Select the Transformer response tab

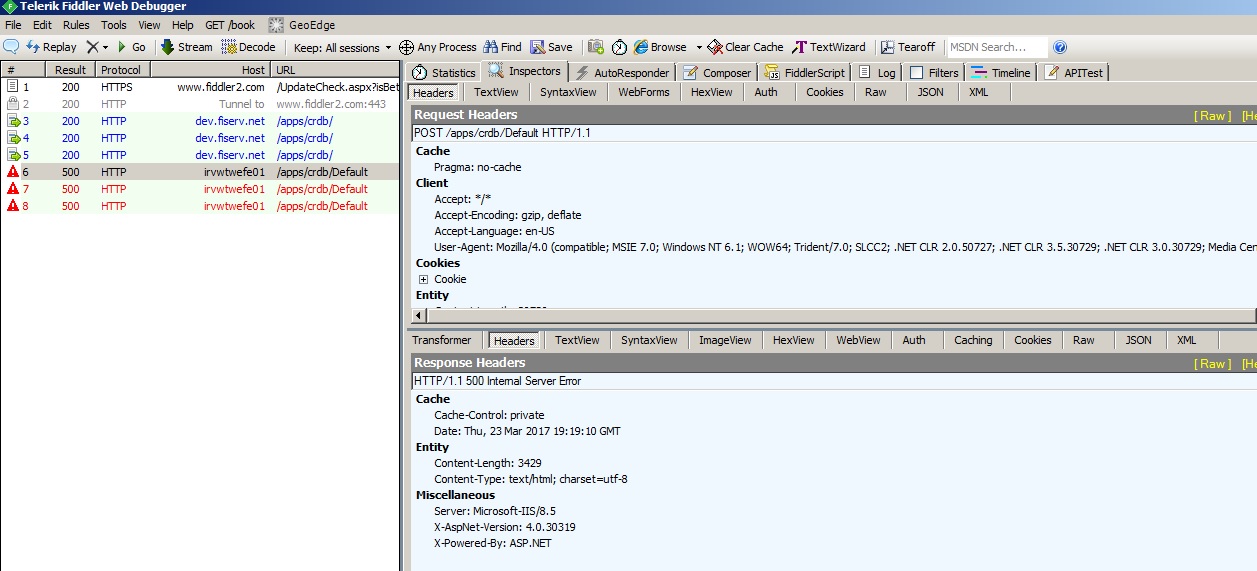click(442, 340)
